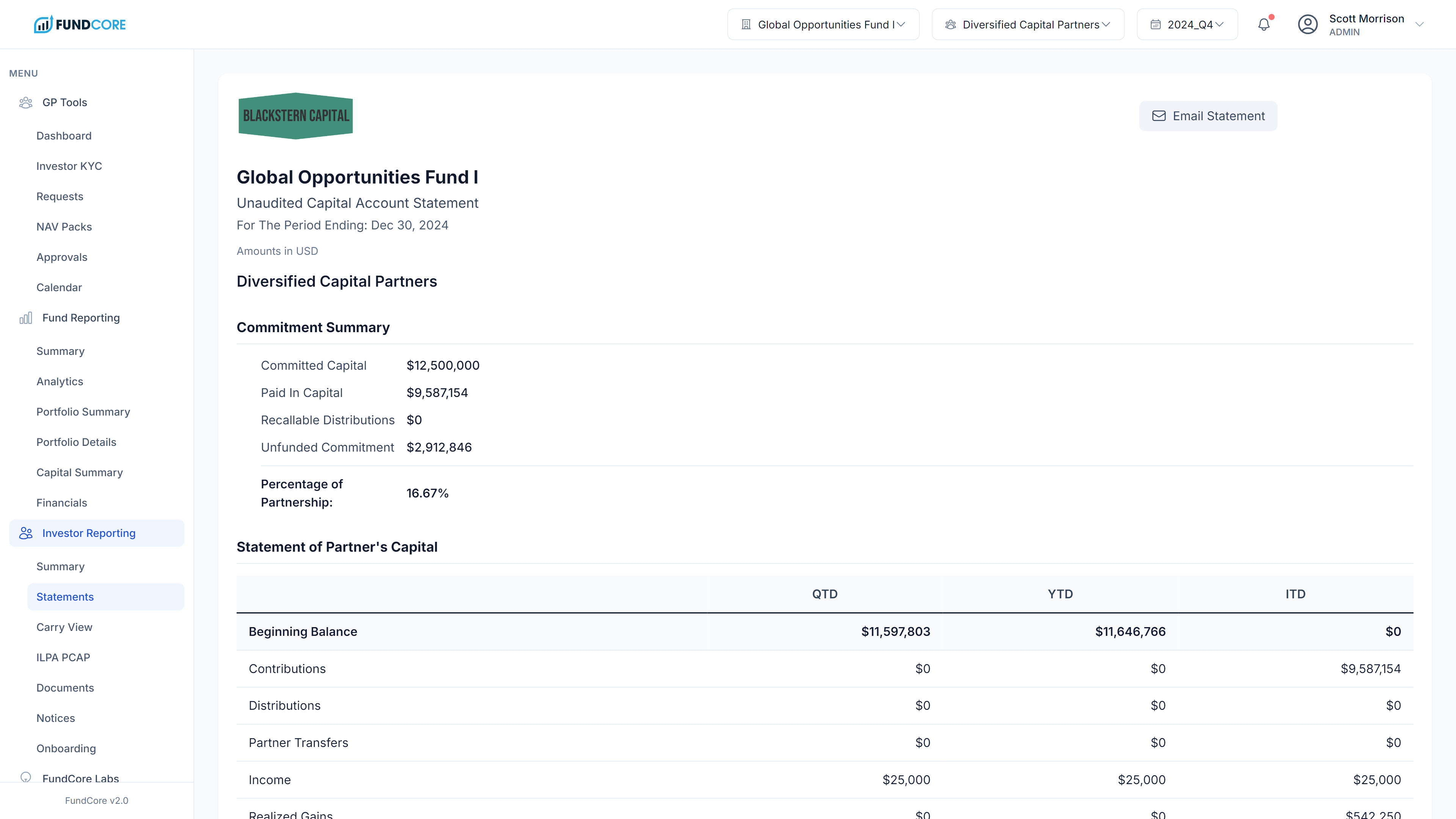The image size is (1456, 819).
Task: Click the user profile avatar icon
Action: (1307, 24)
